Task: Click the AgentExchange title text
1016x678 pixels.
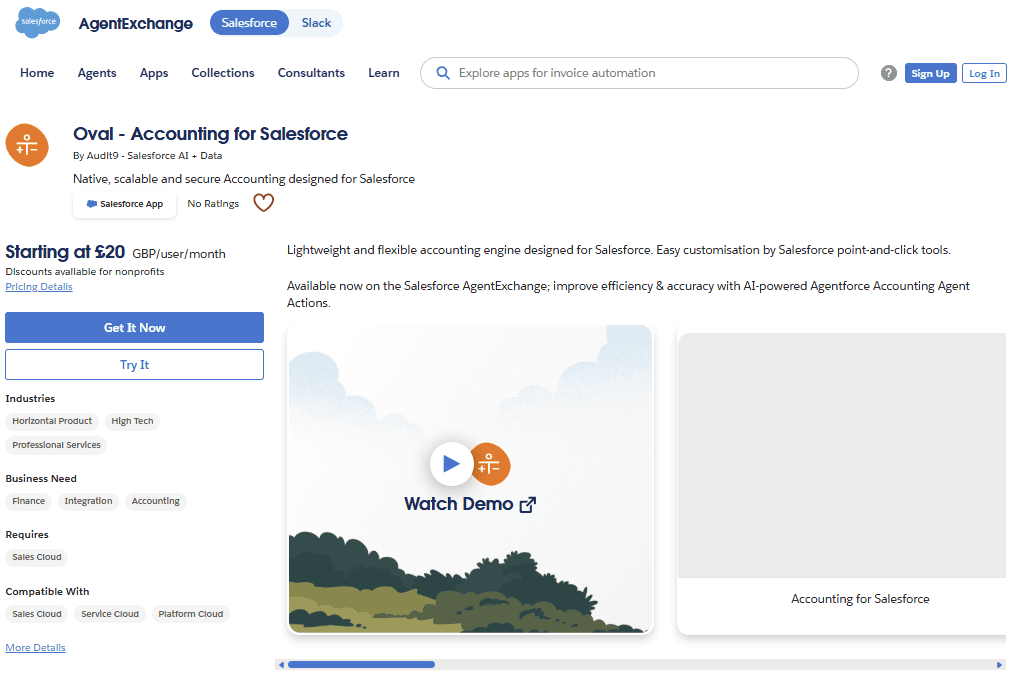Action: pyautogui.click(x=135, y=23)
